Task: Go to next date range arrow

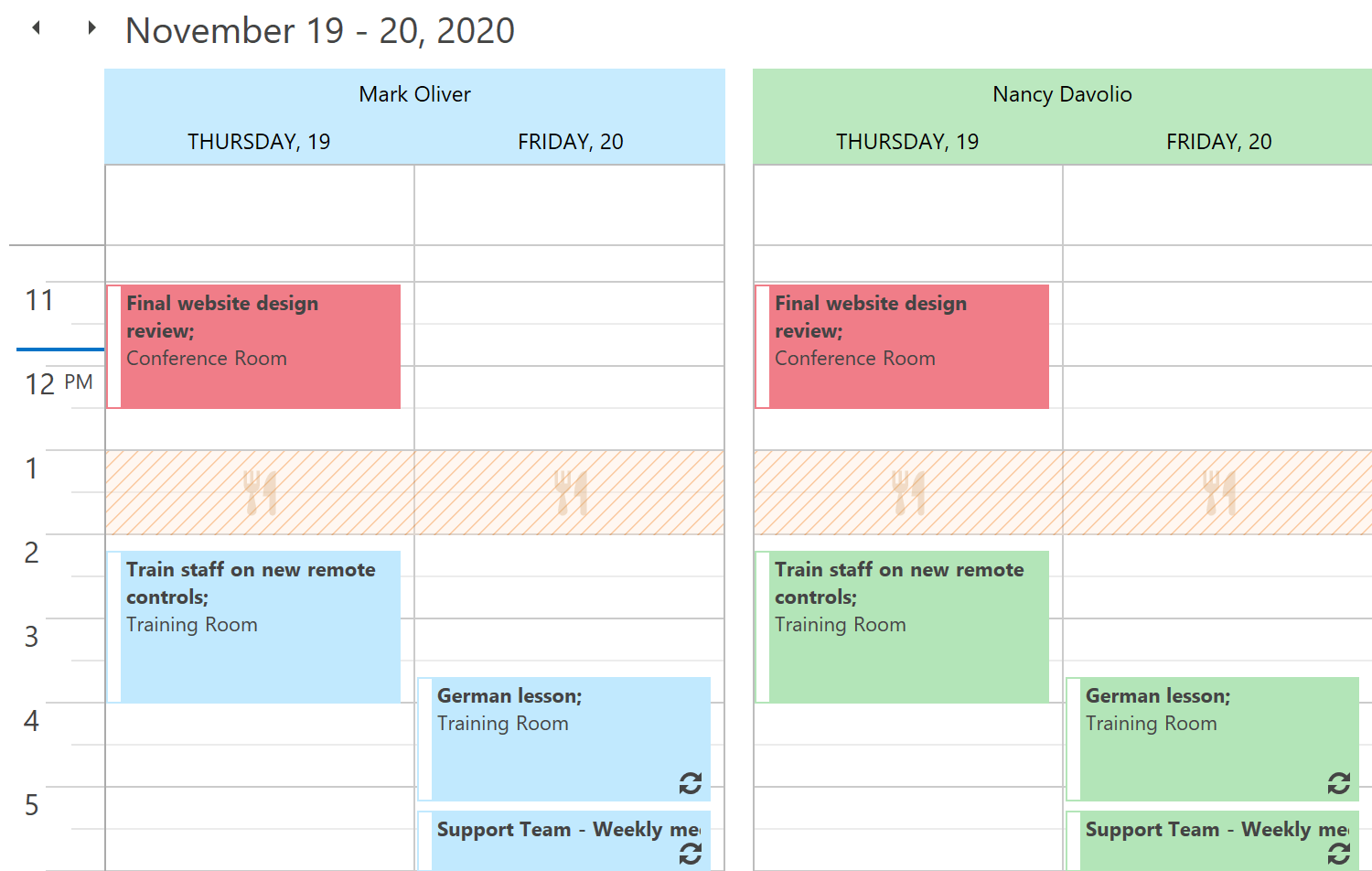Action: coord(91,27)
